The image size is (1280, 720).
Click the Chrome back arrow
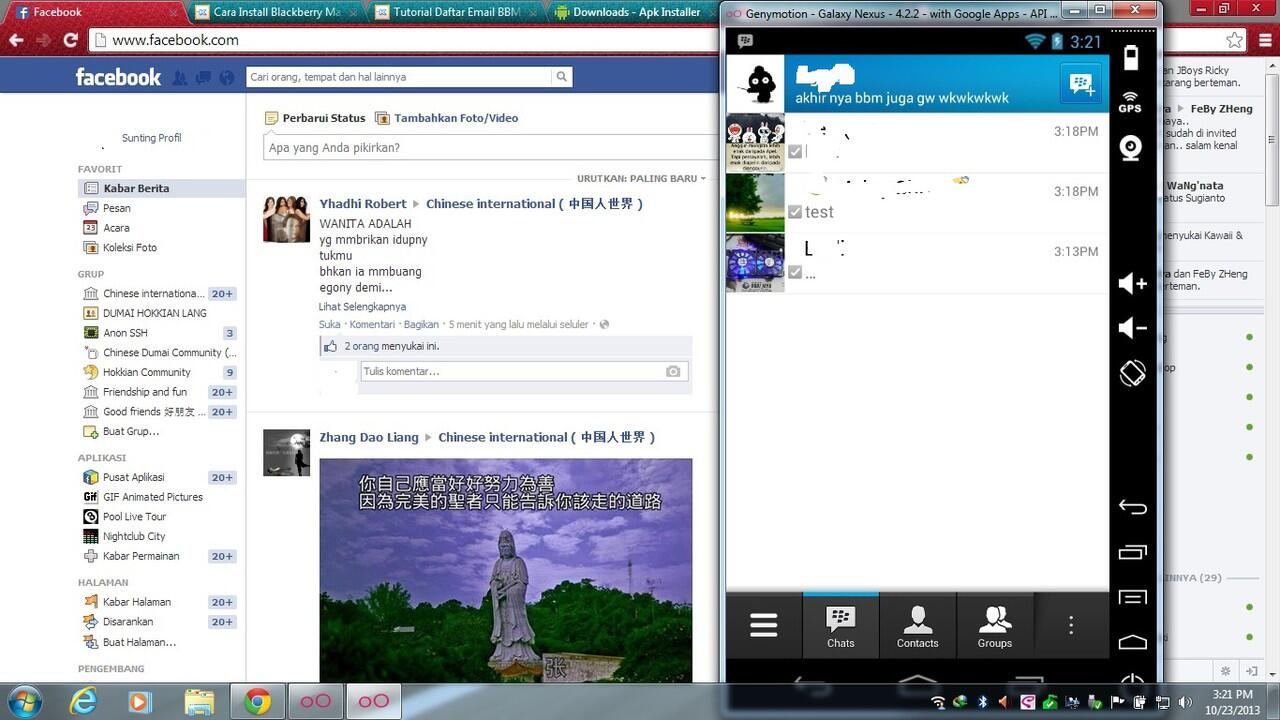pyautogui.click(x=16, y=40)
